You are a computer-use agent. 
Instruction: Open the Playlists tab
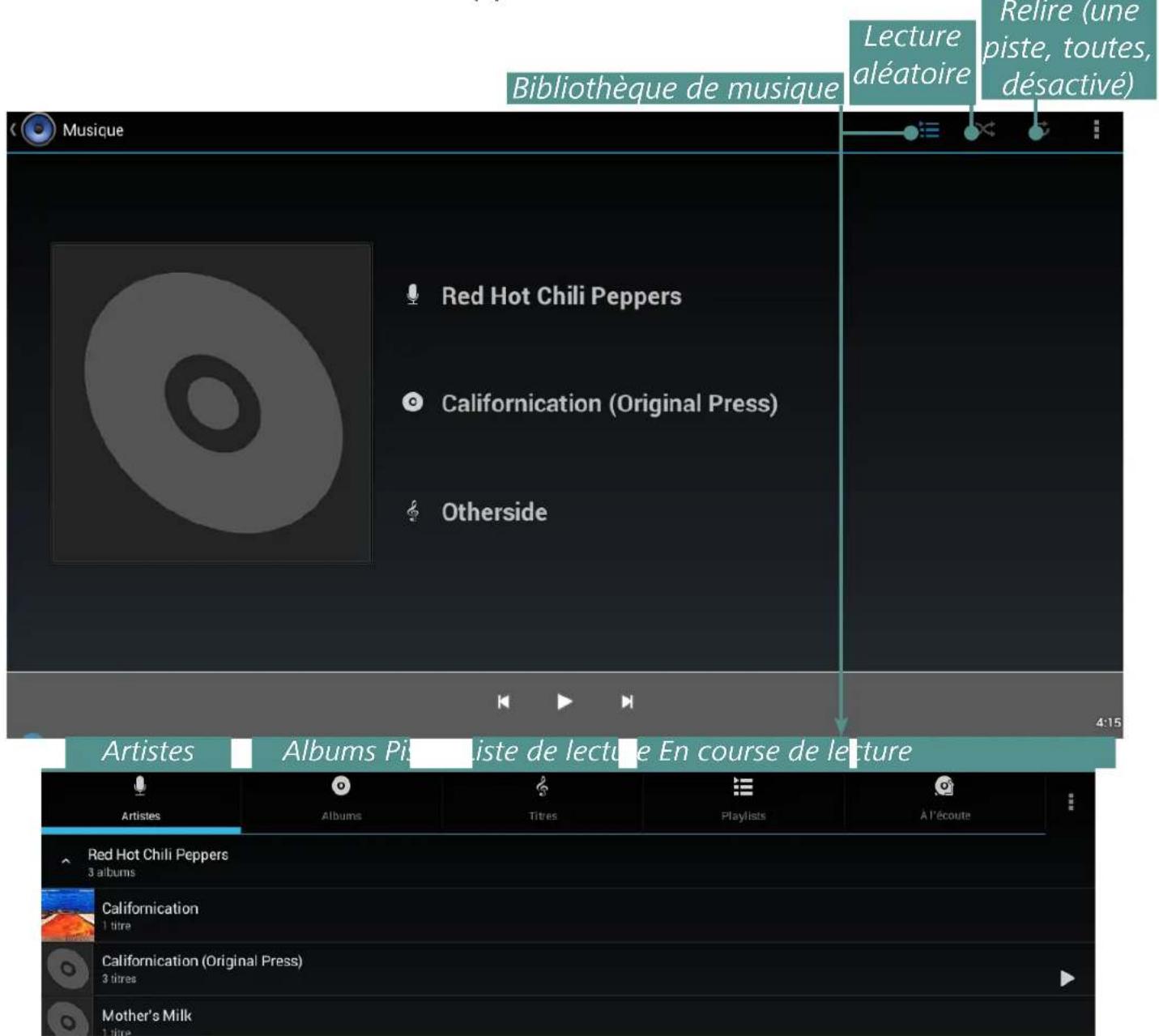(743, 800)
